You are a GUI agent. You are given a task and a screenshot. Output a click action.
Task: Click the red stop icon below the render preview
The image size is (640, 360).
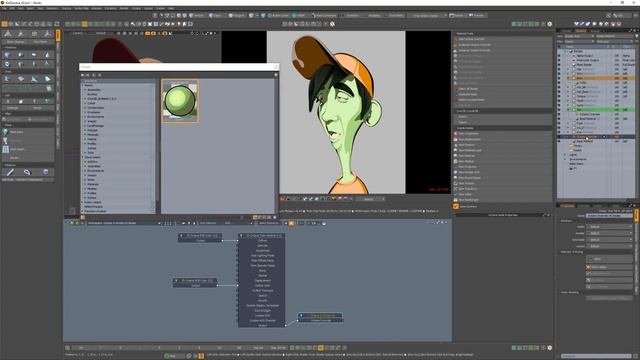(282, 199)
